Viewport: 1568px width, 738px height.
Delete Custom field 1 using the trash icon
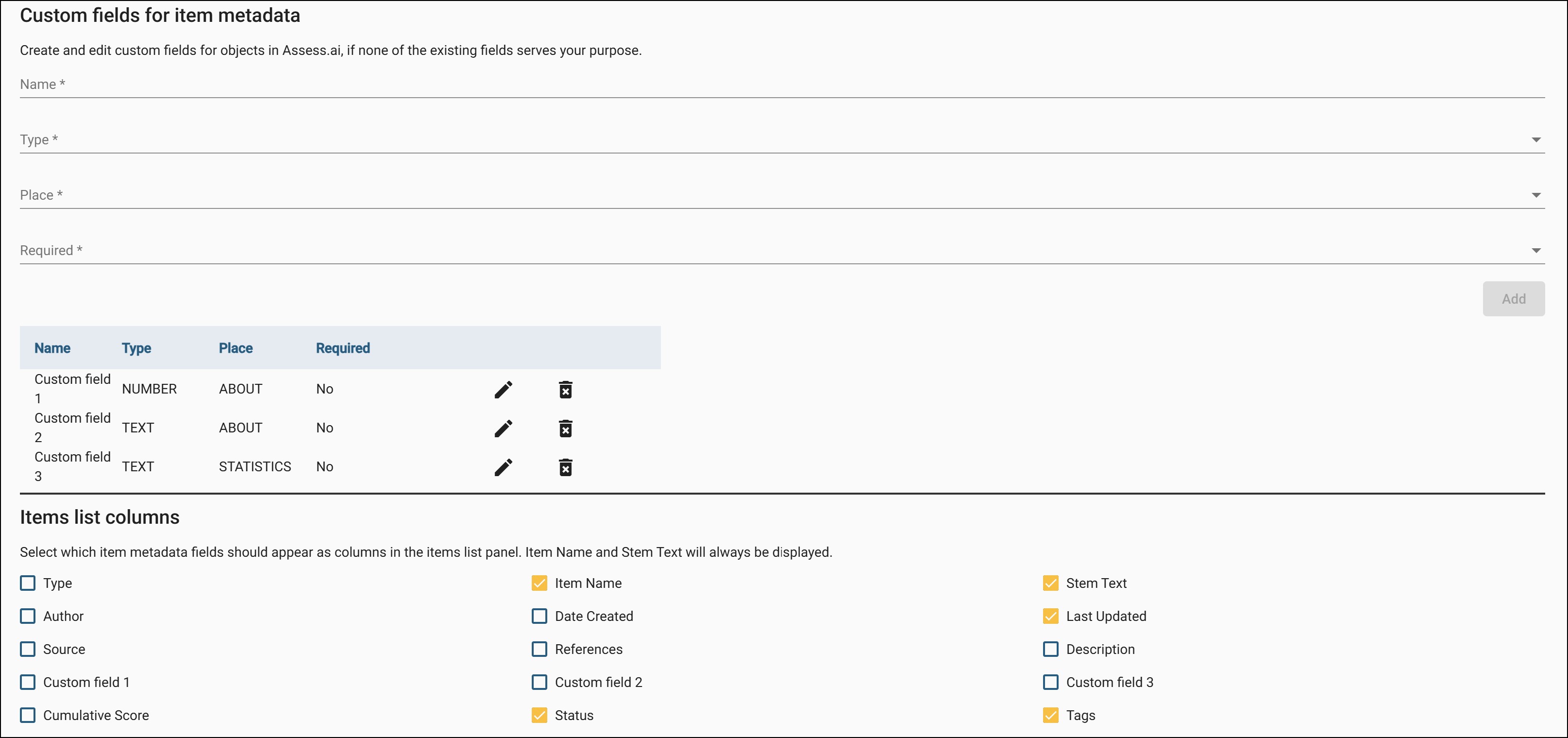pyautogui.click(x=565, y=389)
